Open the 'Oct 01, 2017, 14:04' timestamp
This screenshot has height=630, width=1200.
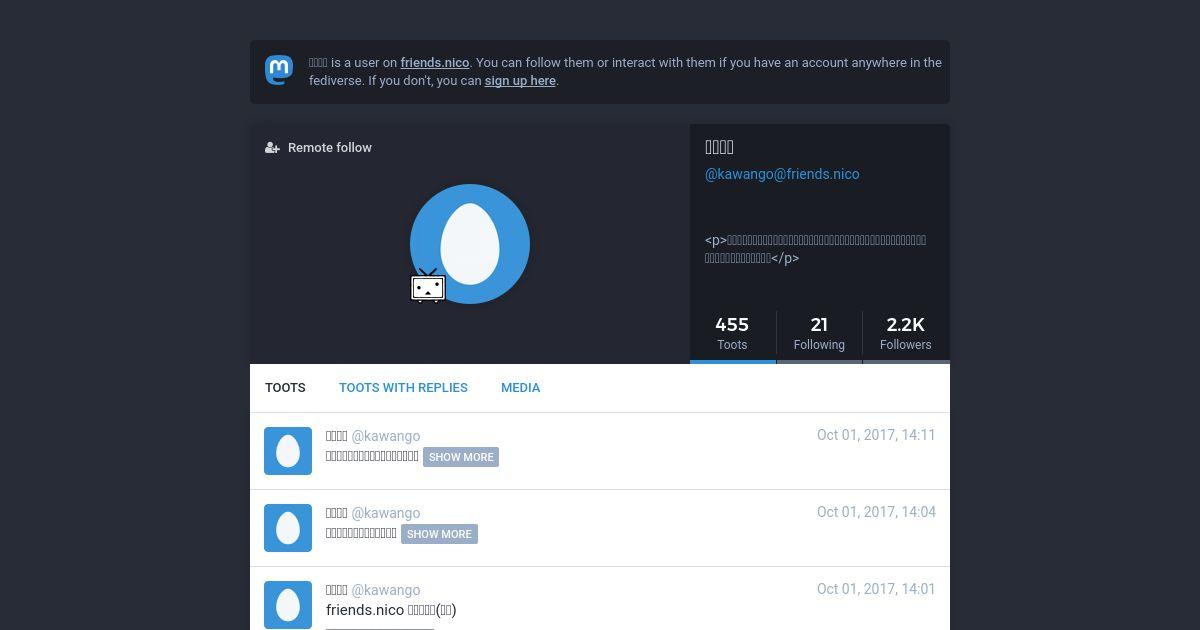pos(876,512)
